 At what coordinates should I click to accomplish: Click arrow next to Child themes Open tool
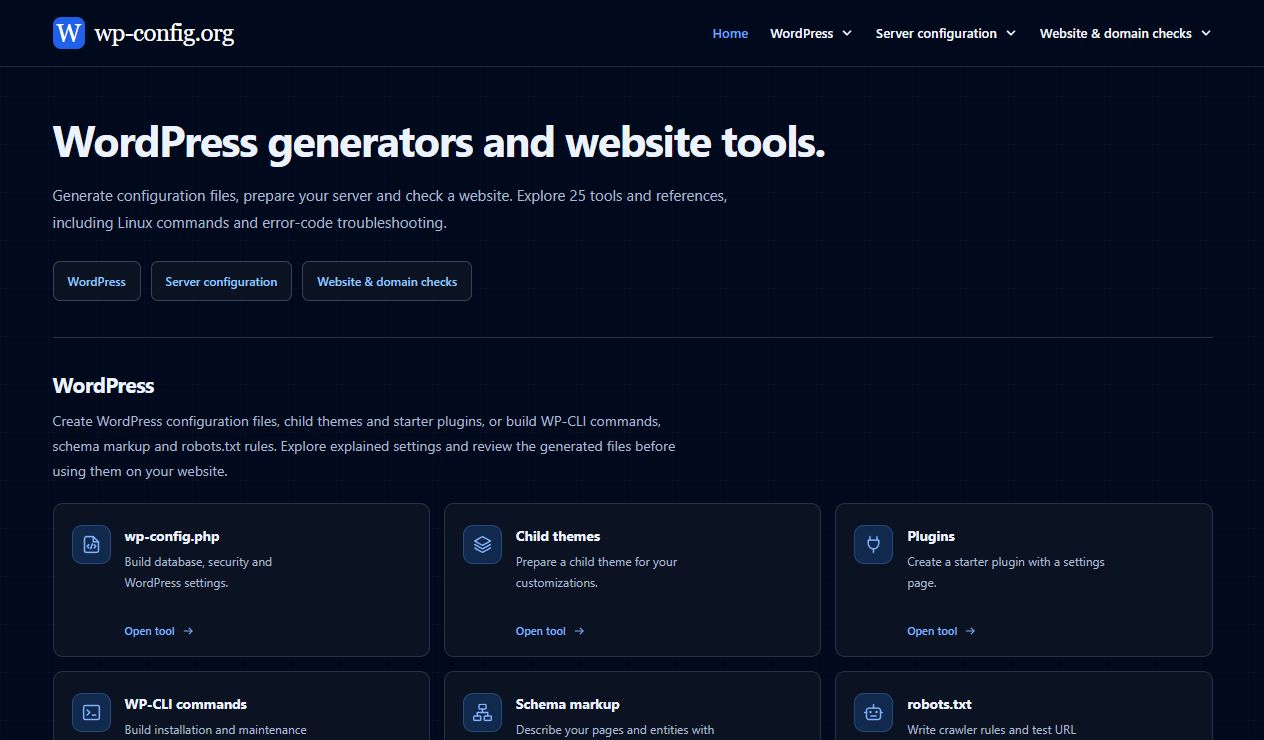tap(579, 631)
